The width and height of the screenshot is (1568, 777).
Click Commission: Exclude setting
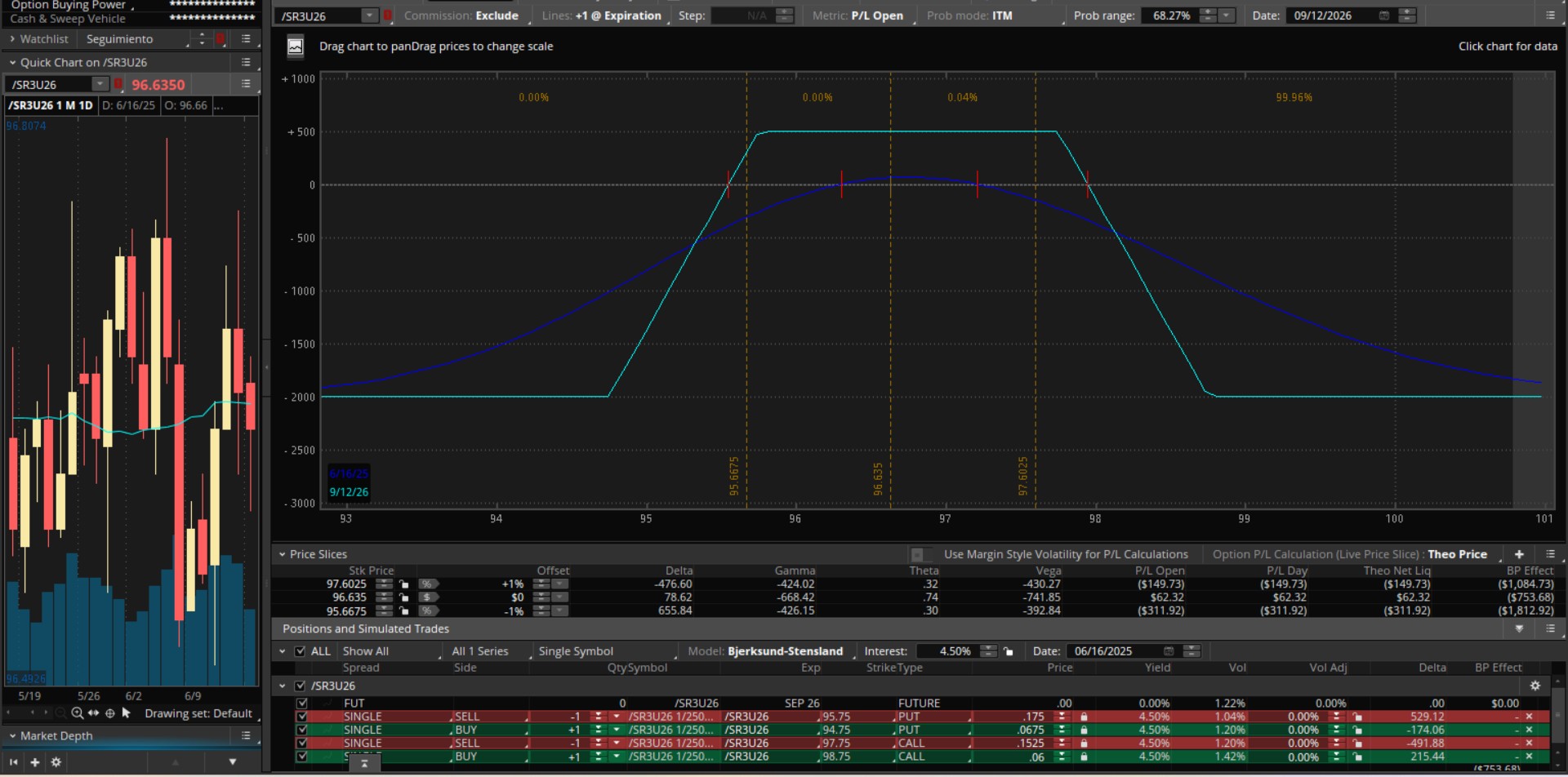point(461,16)
